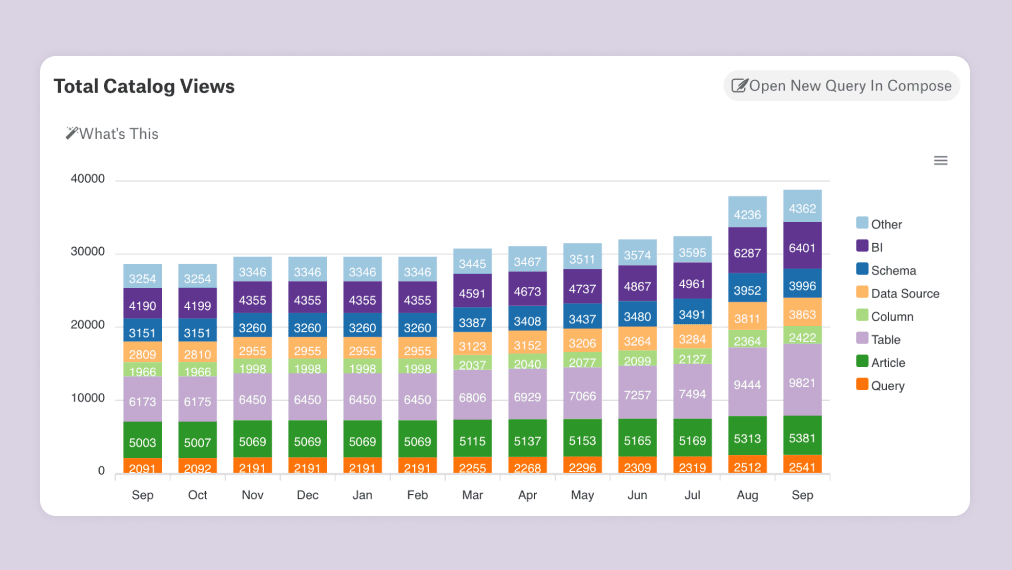This screenshot has height=570, width=1012.
Task: Toggle the BI legend entry
Action: pyautogui.click(x=876, y=247)
